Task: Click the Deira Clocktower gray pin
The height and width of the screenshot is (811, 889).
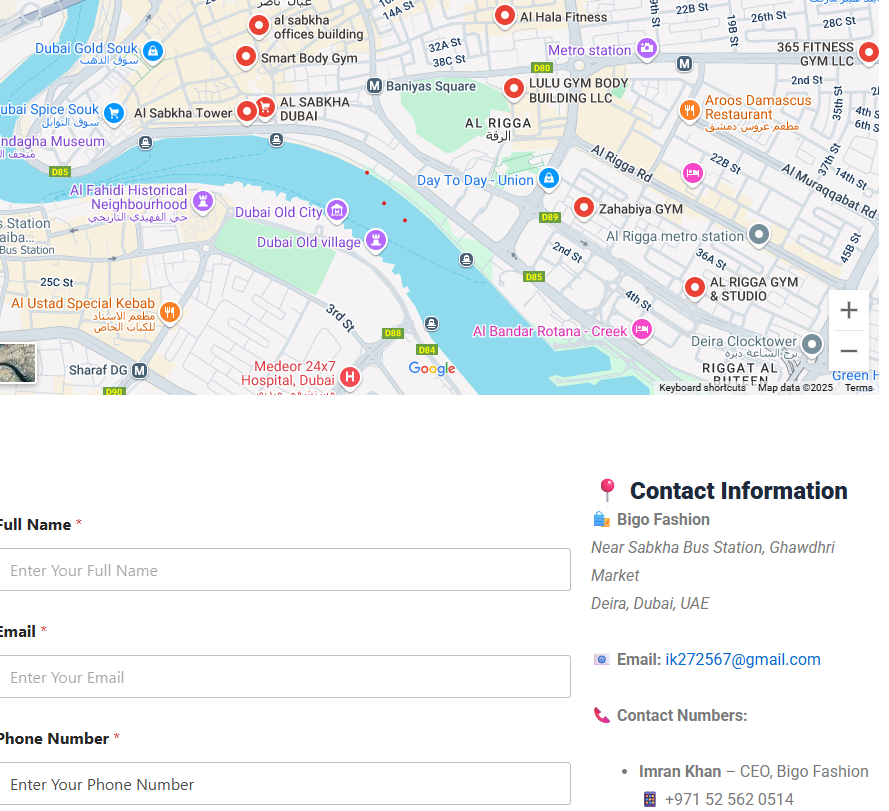Action: point(812,344)
